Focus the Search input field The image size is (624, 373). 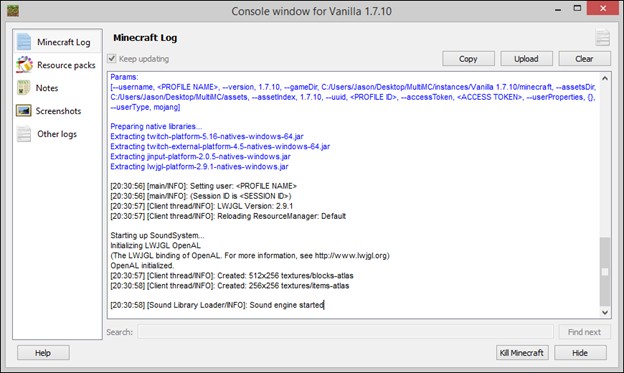[345, 332]
